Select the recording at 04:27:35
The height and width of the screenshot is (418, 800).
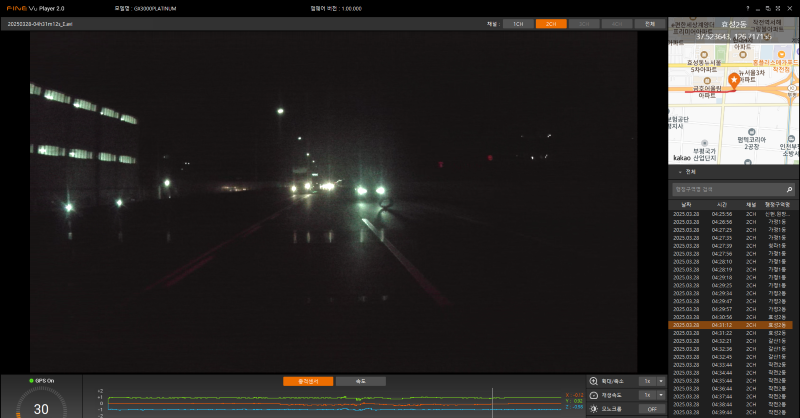click(731, 238)
